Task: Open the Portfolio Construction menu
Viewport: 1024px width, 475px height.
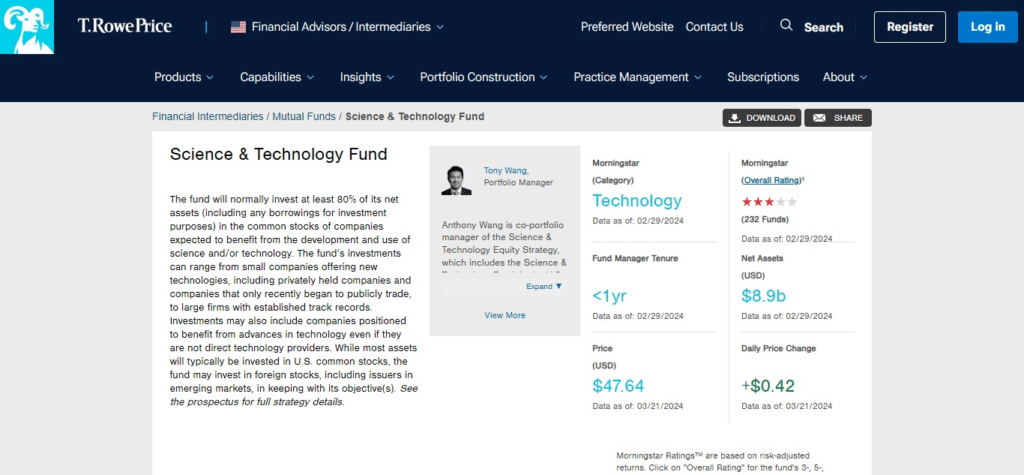Action: pos(484,77)
